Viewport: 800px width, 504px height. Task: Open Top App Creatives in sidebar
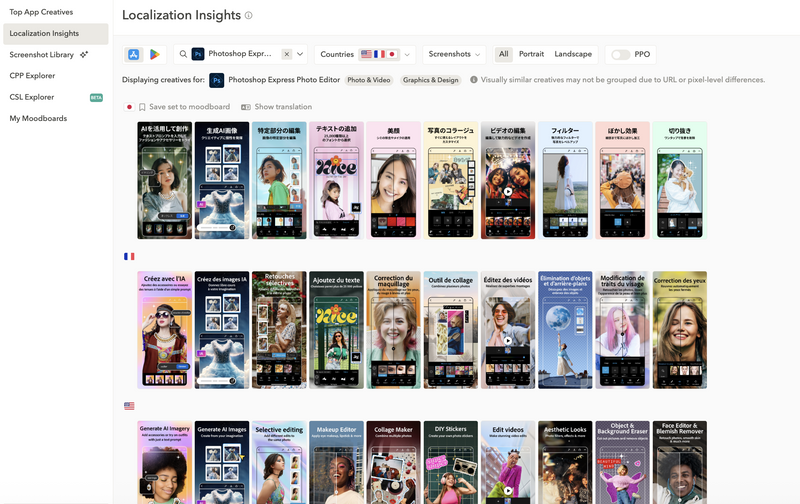tap(41, 12)
